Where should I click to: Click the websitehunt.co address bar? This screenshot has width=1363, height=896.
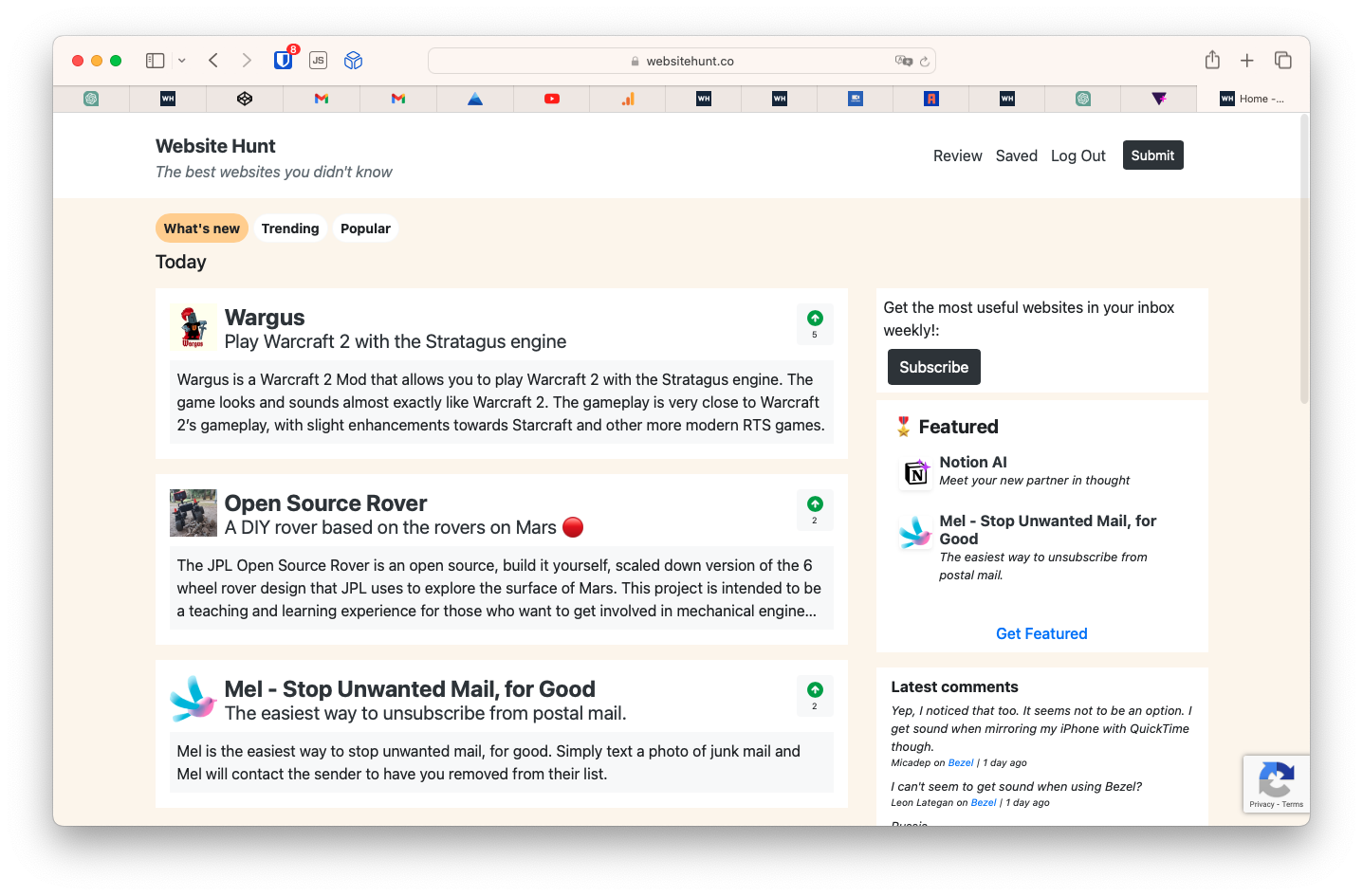[682, 61]
